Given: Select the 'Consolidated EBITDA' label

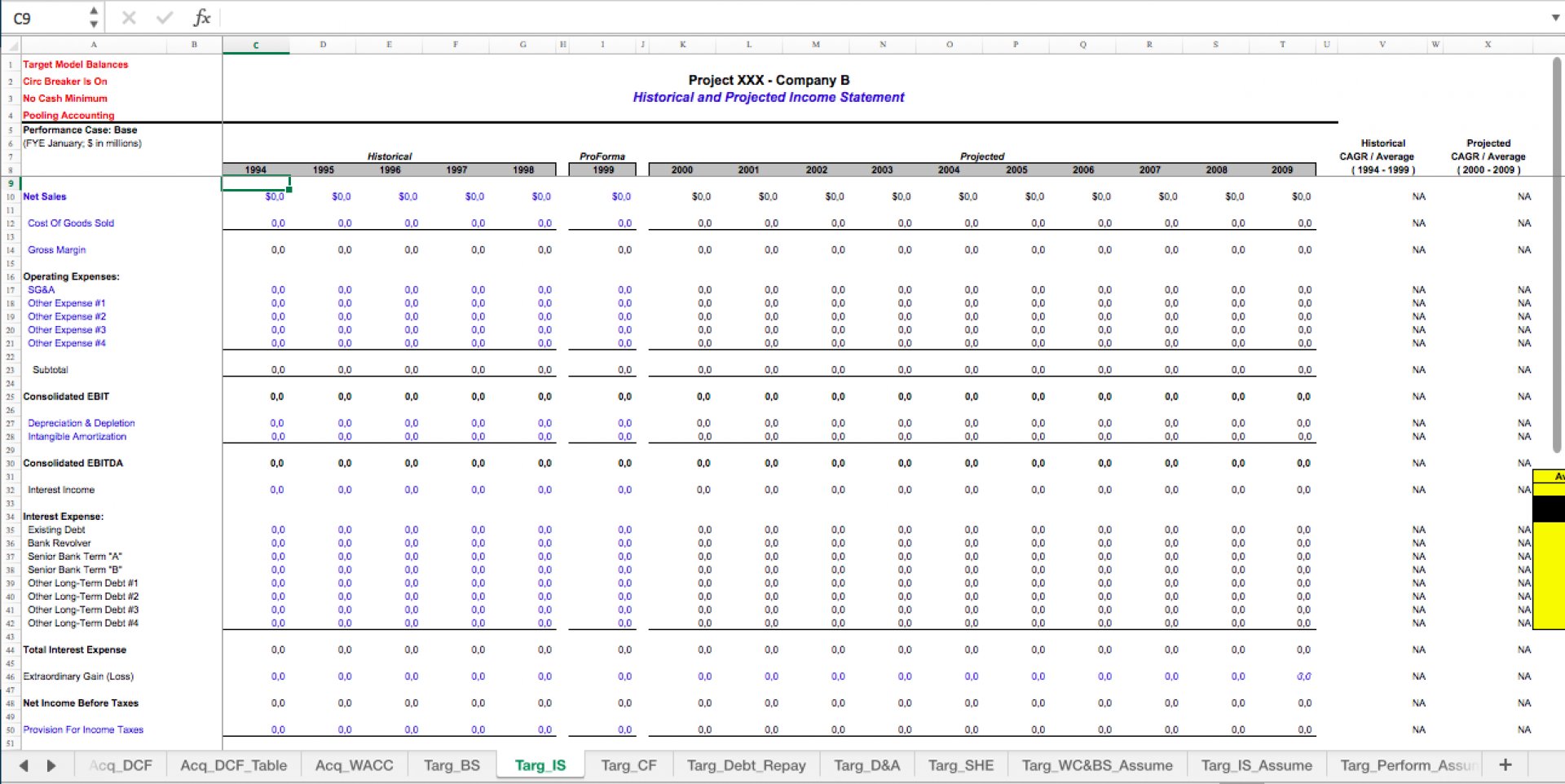Looking at the screenshot, I should tap(73, 464).
